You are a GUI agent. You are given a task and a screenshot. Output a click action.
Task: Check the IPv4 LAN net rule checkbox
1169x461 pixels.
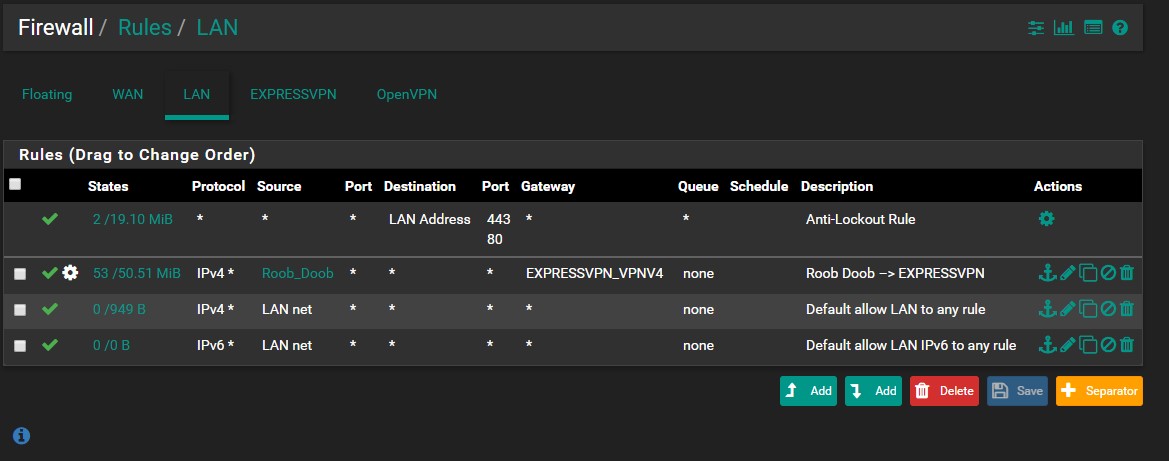(20, 310)
